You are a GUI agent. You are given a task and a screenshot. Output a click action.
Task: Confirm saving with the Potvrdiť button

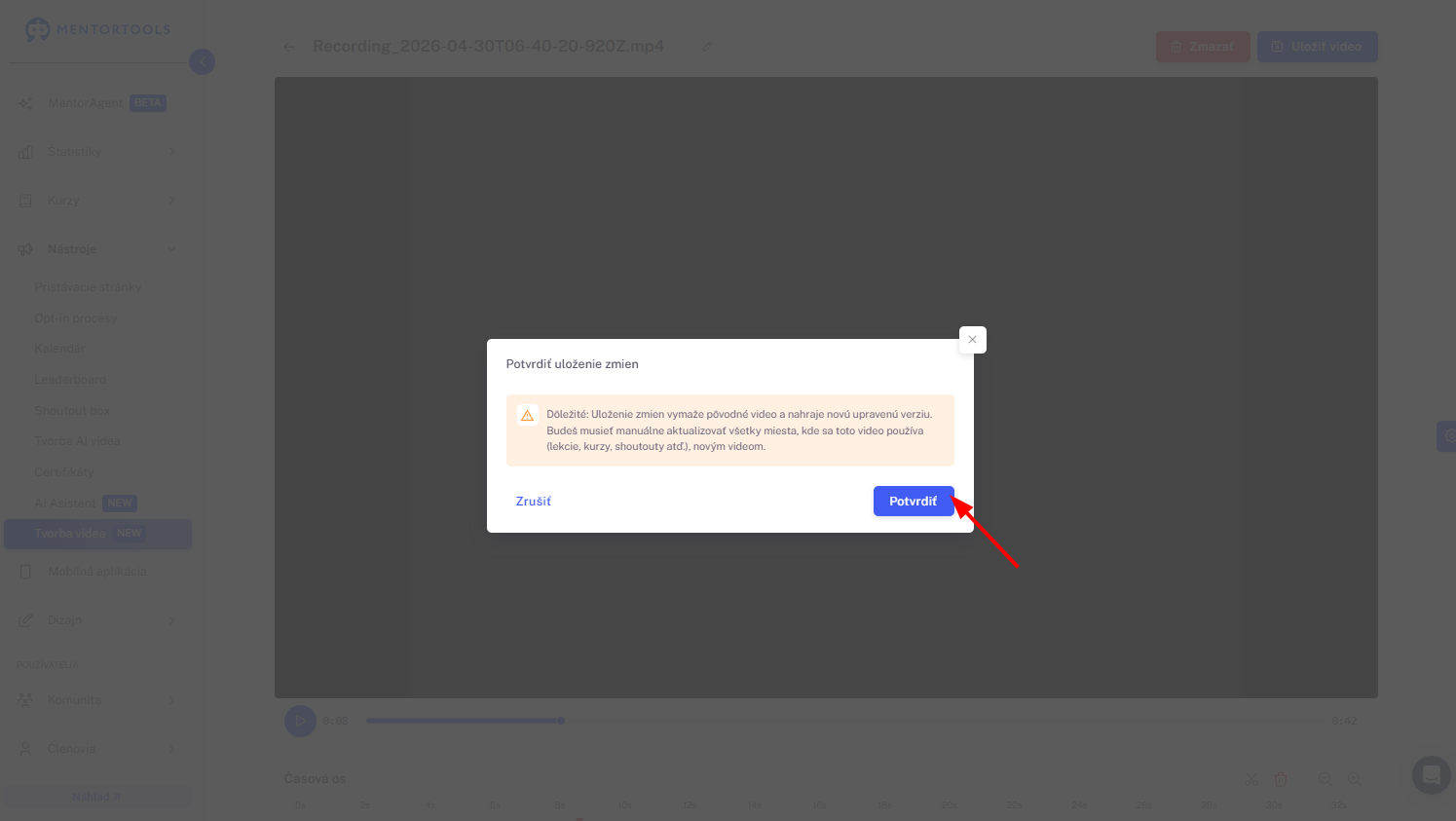pos(914,501)
